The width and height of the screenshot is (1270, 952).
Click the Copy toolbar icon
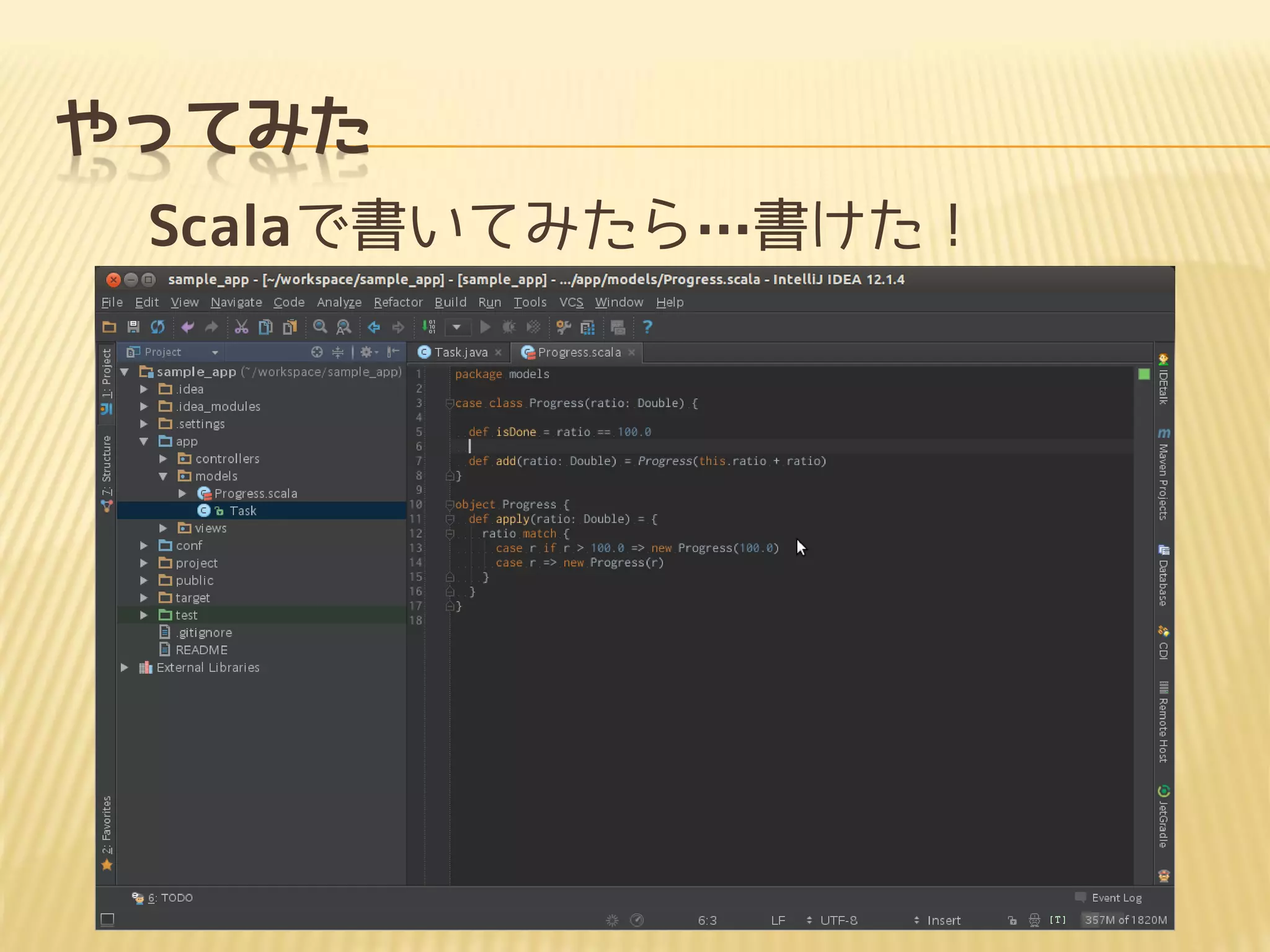coord(265,327)
